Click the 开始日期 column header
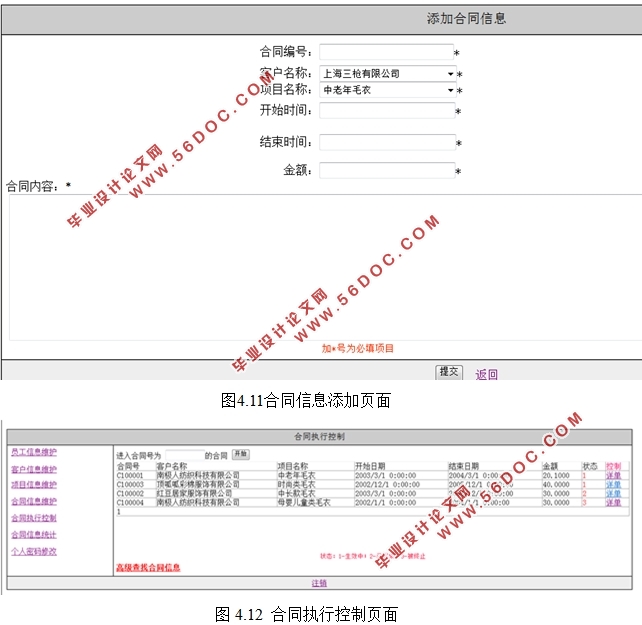Image resolution: width=642 pixels, height=625 pixels. coord(370,466)
